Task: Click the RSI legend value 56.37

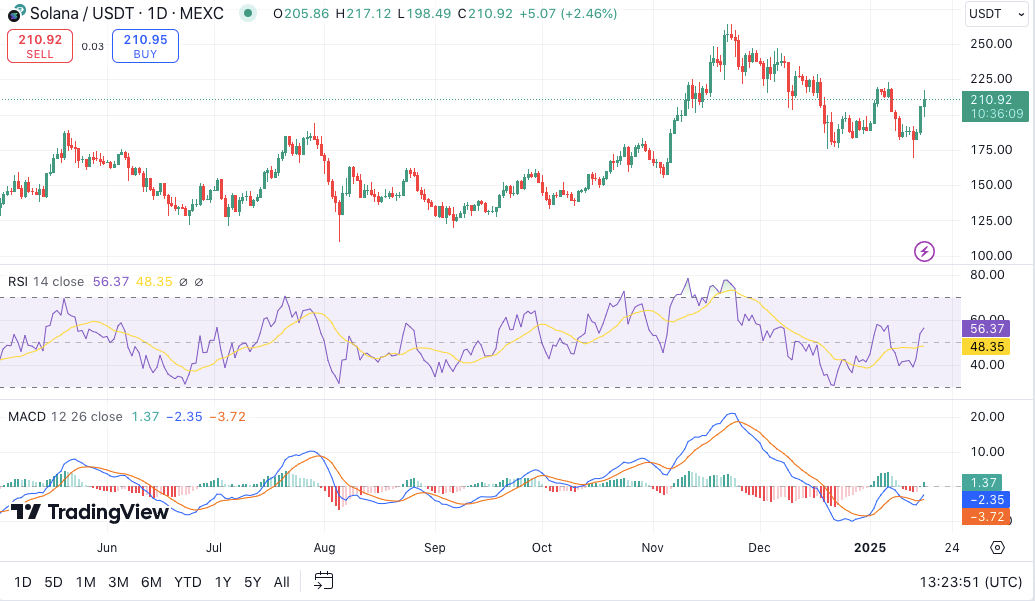Action: pyautogui.click(x=111, y=282)
